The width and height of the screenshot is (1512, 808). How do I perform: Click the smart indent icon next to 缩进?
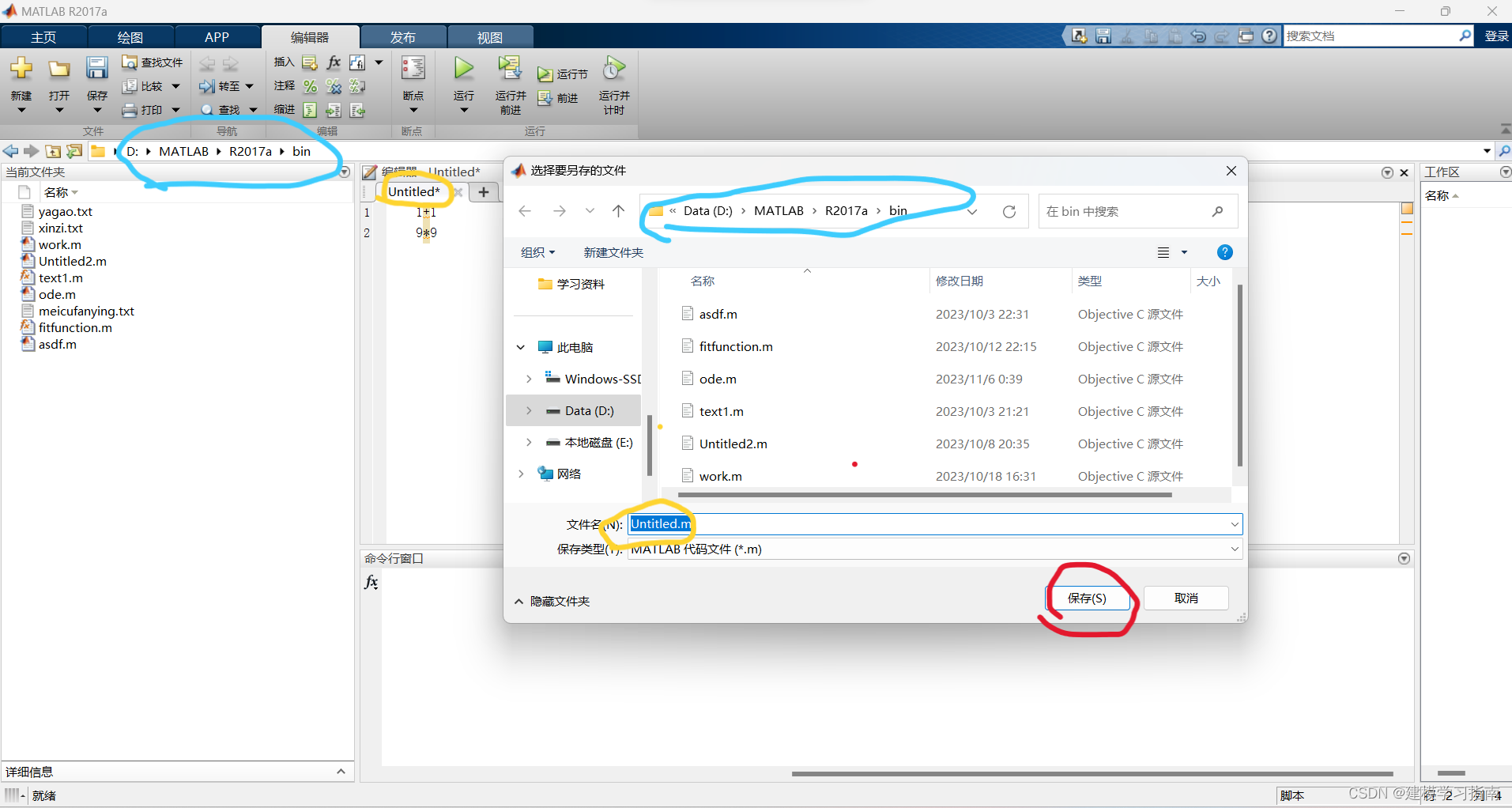[310, 110]
